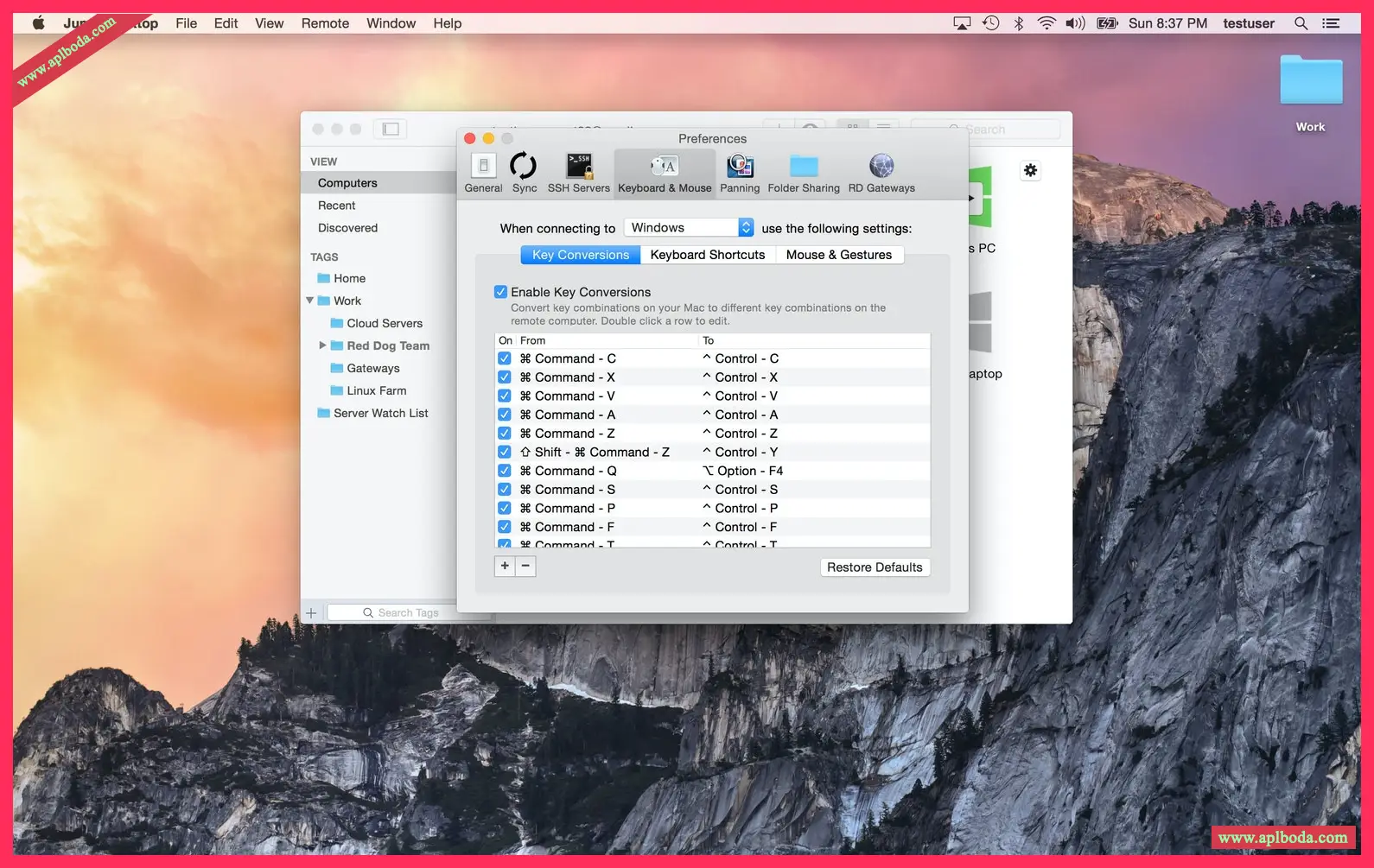Collapse the Work tag folder

[310, 301]
